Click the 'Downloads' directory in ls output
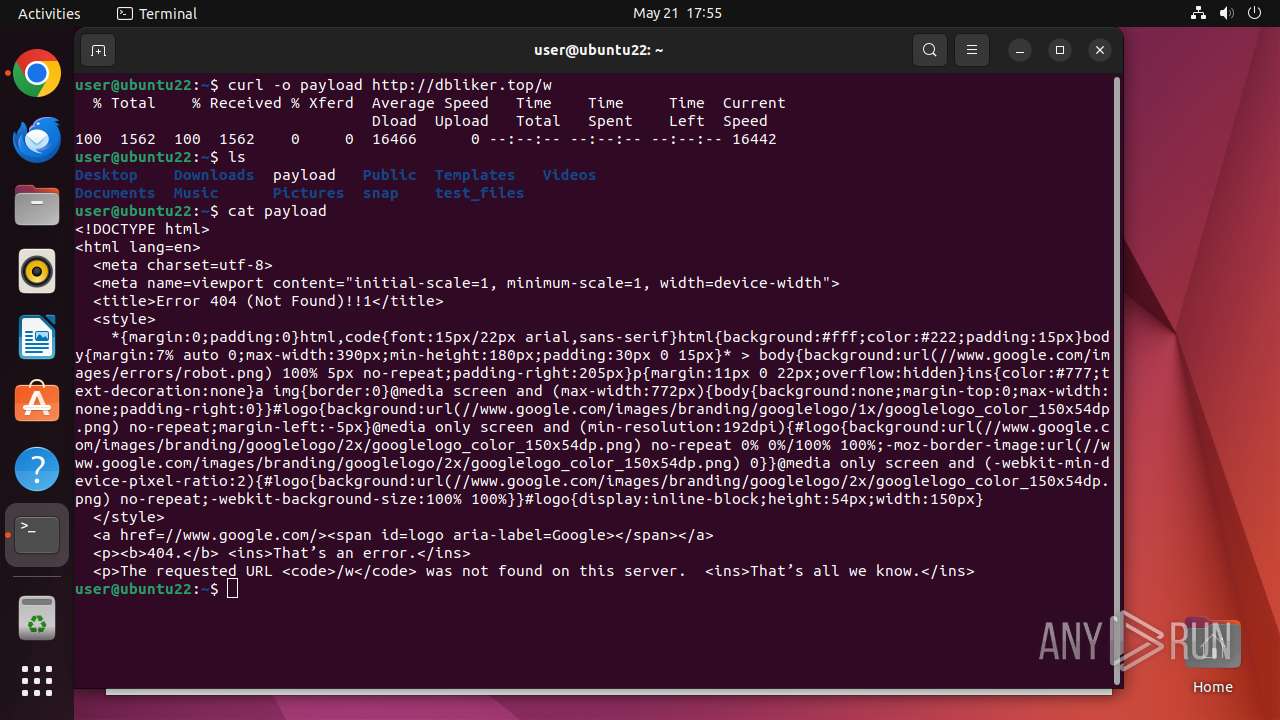The width and height of the screenshot is (1280, 720). [214, 175]
